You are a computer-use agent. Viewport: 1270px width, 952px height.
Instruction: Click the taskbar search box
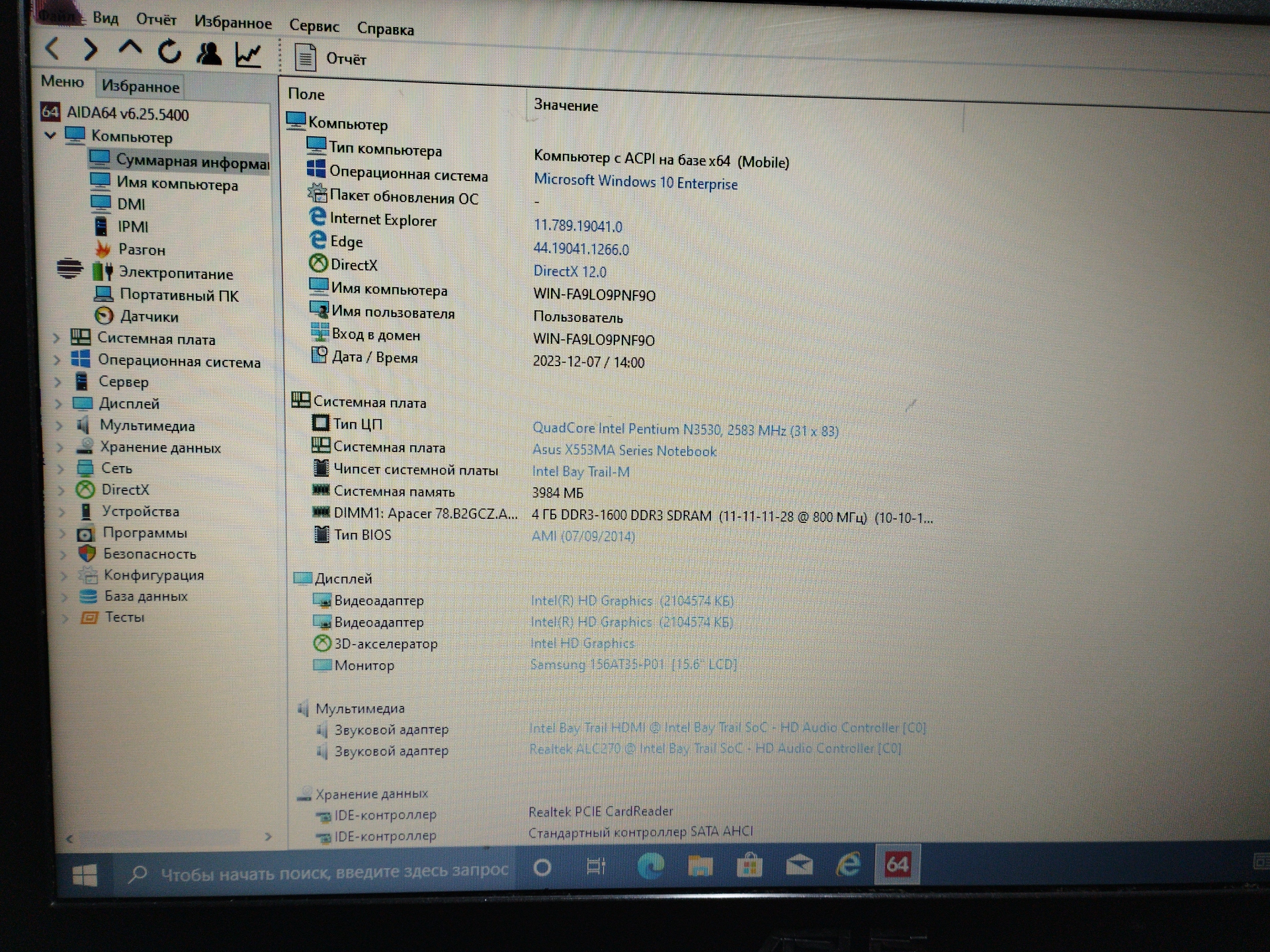316,872
